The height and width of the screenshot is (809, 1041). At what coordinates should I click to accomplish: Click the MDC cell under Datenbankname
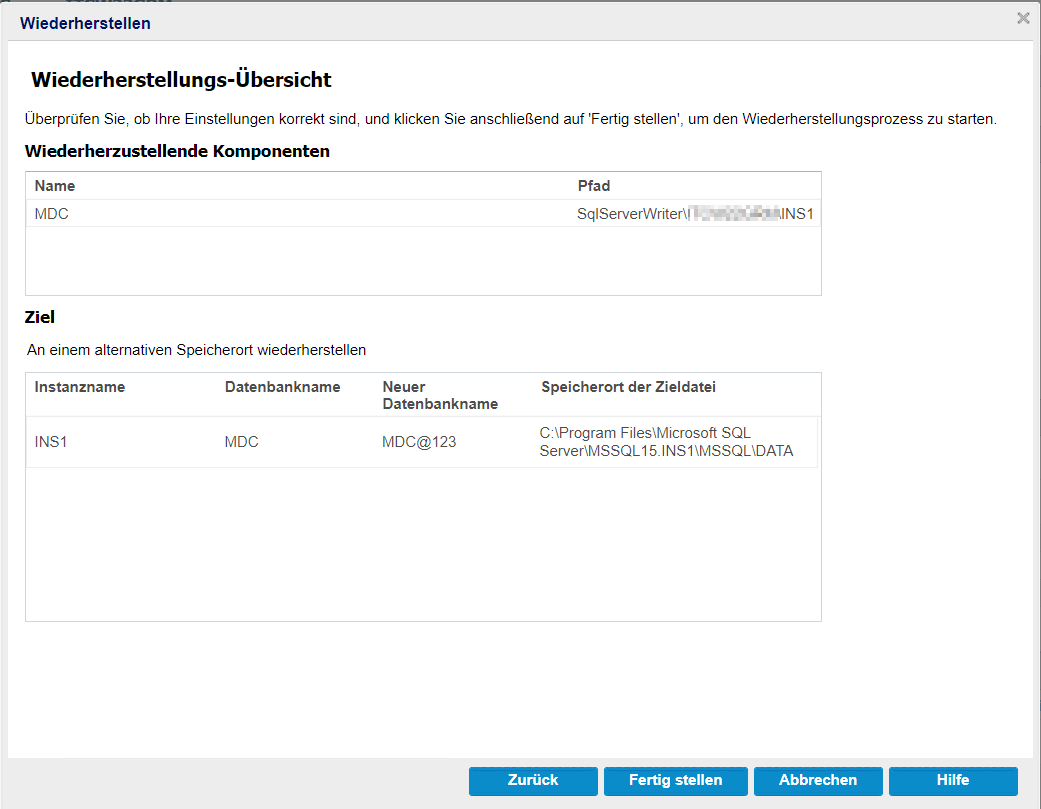(x=241, y=441)
